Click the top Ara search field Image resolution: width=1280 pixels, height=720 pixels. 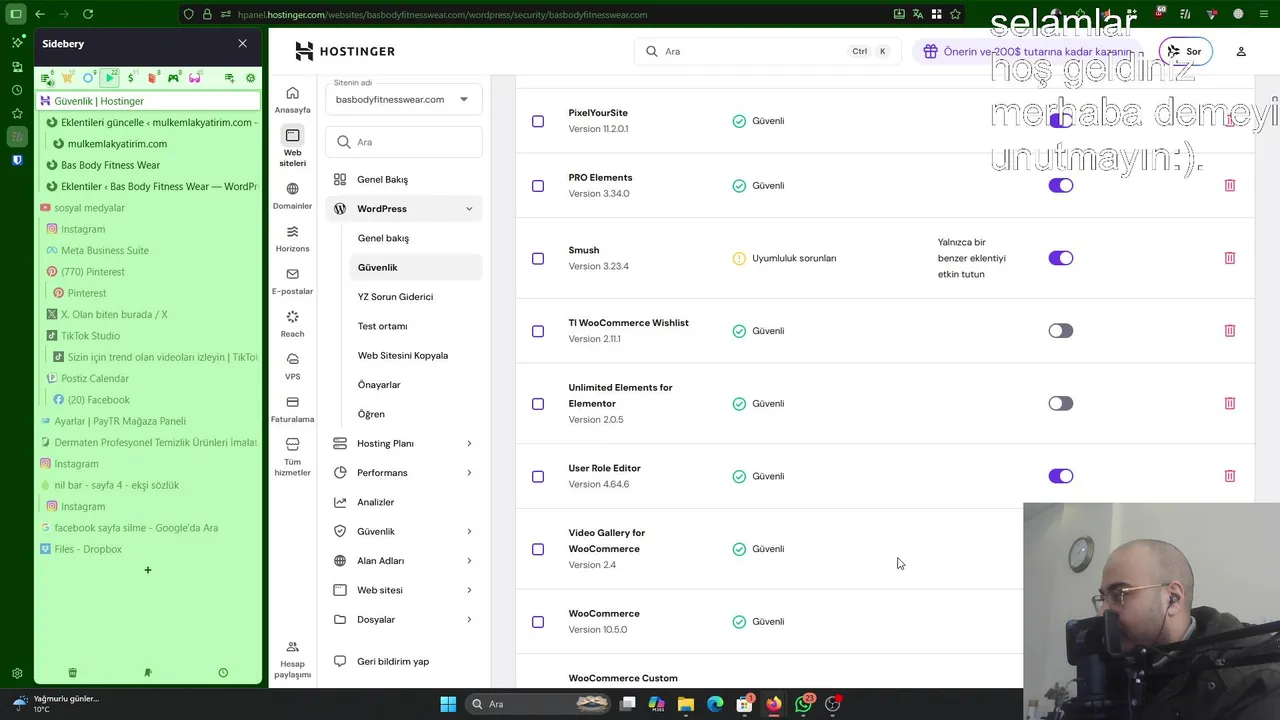(767, 51)
